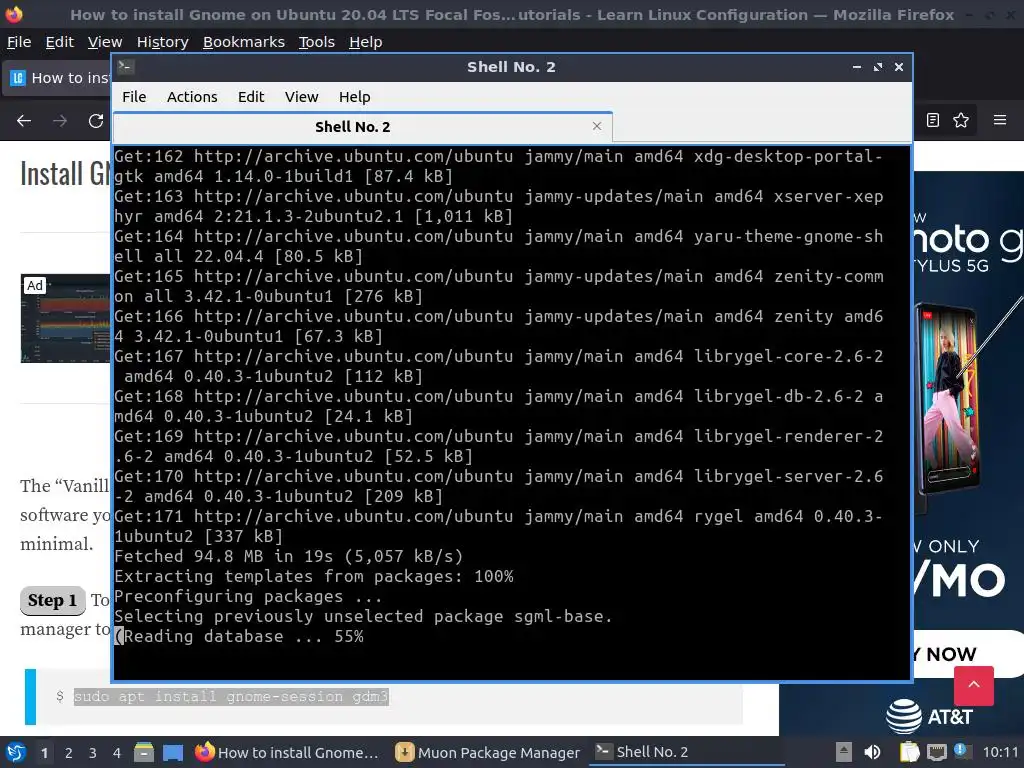Open Firefox Edit menu
Viewport: 1024px width, 768px height.
click(59, 42)
